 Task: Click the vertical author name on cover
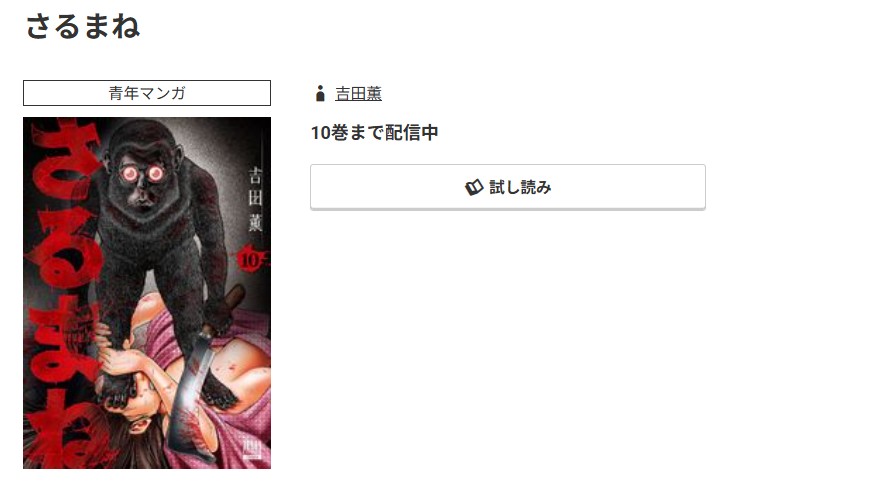coord(255,199)
